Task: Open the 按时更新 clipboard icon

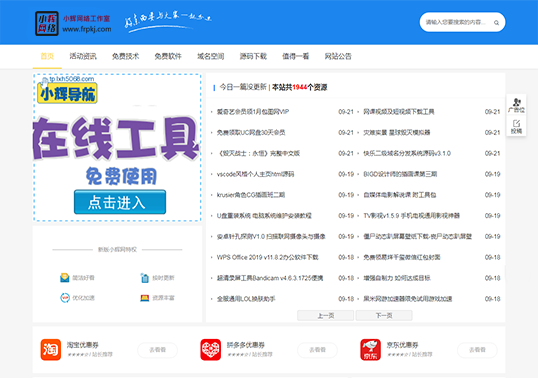Action: point(145,277)
